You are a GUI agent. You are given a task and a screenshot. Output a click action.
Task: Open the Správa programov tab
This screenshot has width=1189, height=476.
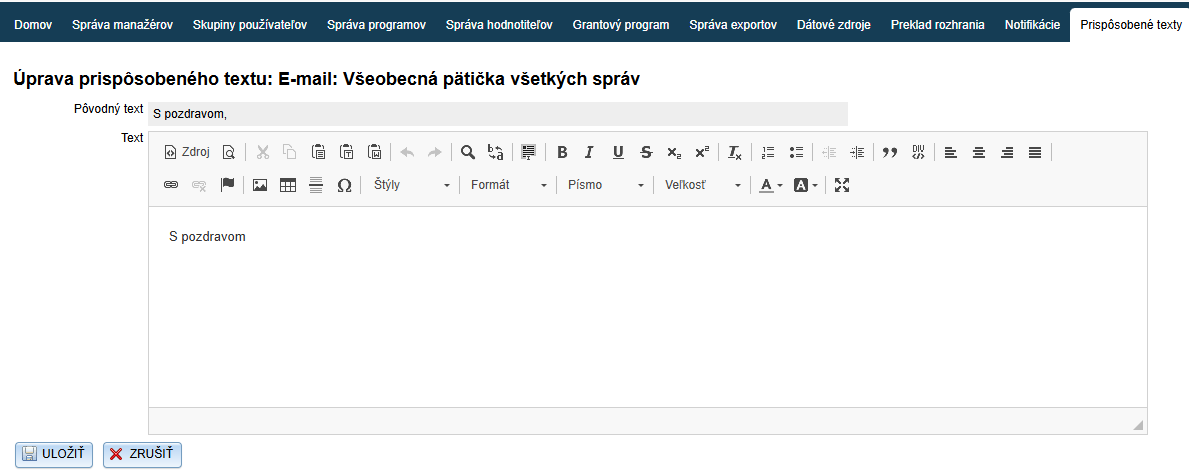(x=377, y=25)
